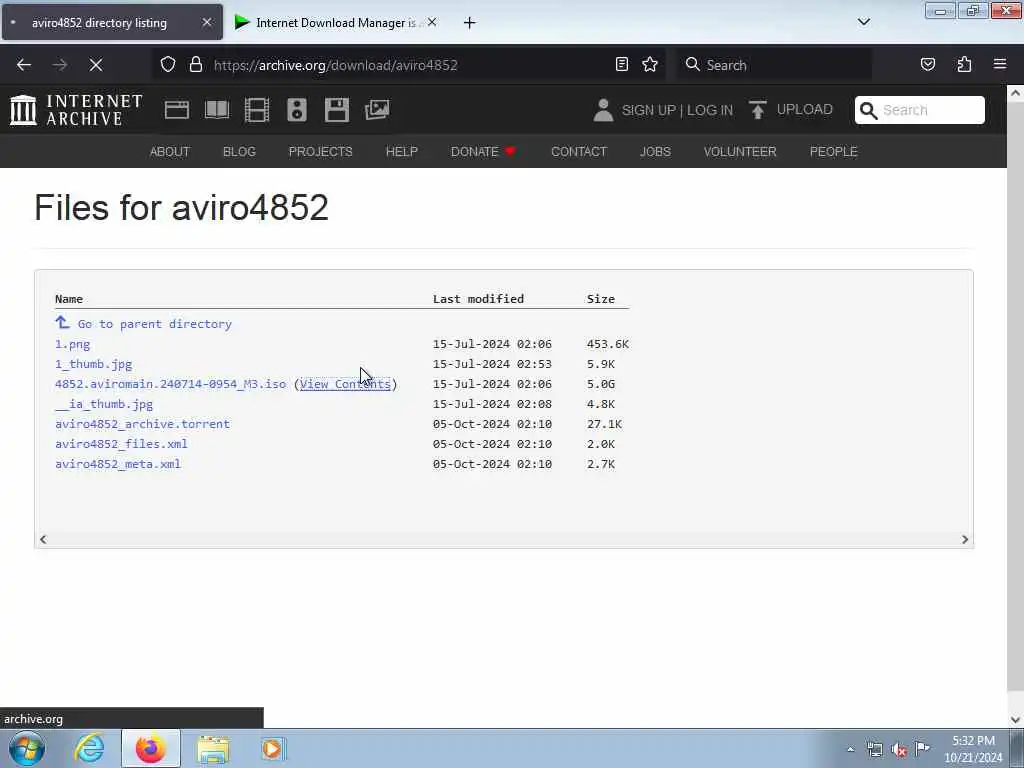Viewport: 1024px width, 768px height.
Task: Click page scrollbar up arrow
Action: pos(1015,93)
